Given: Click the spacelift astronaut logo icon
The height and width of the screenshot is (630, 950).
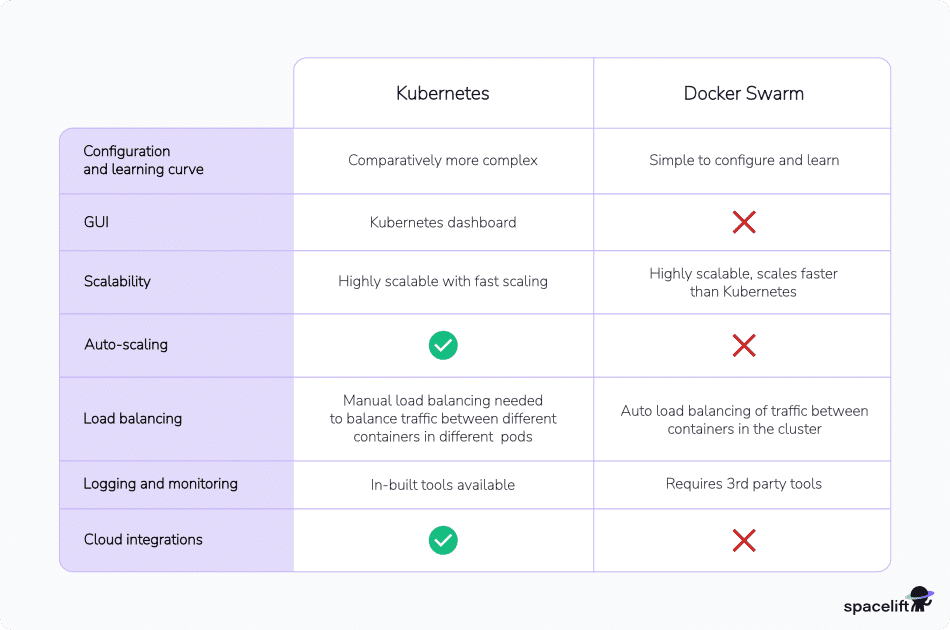Looking at the screenshot, I should coord(919,599).
